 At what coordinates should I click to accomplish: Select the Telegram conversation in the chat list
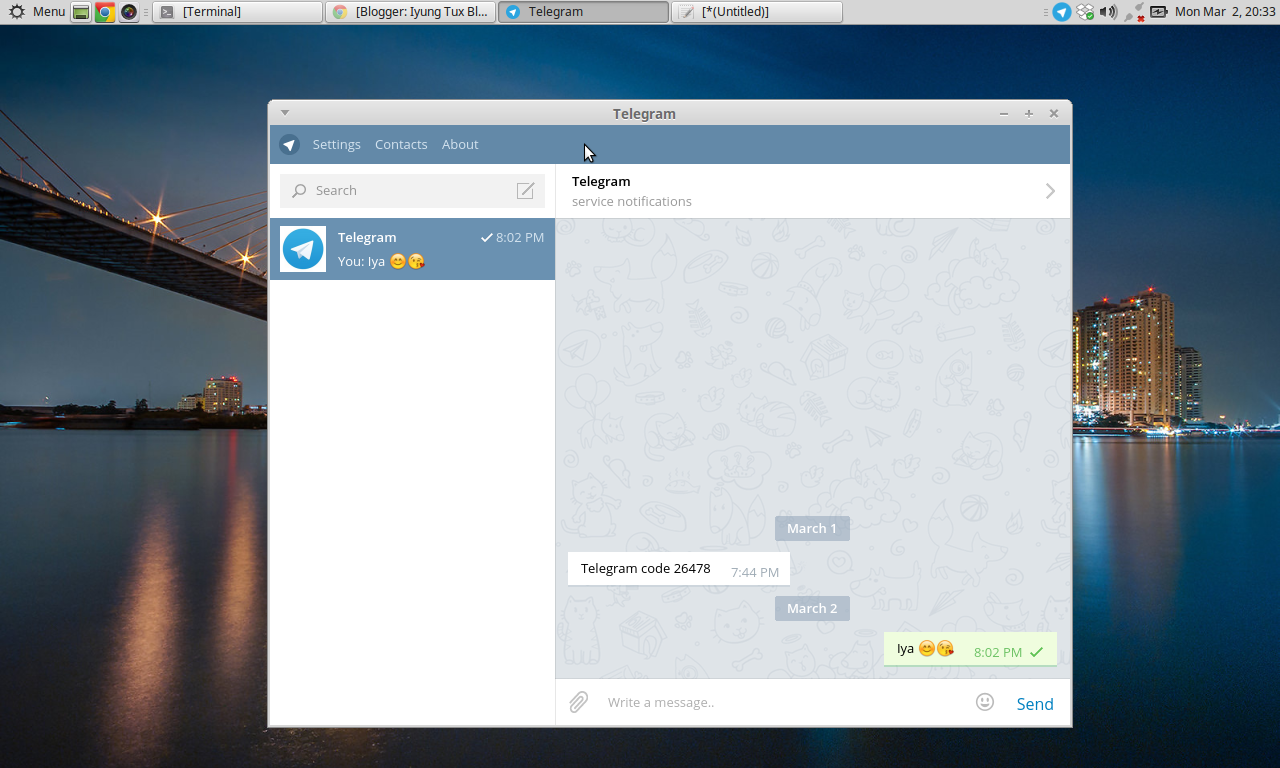tap(412, 249)
